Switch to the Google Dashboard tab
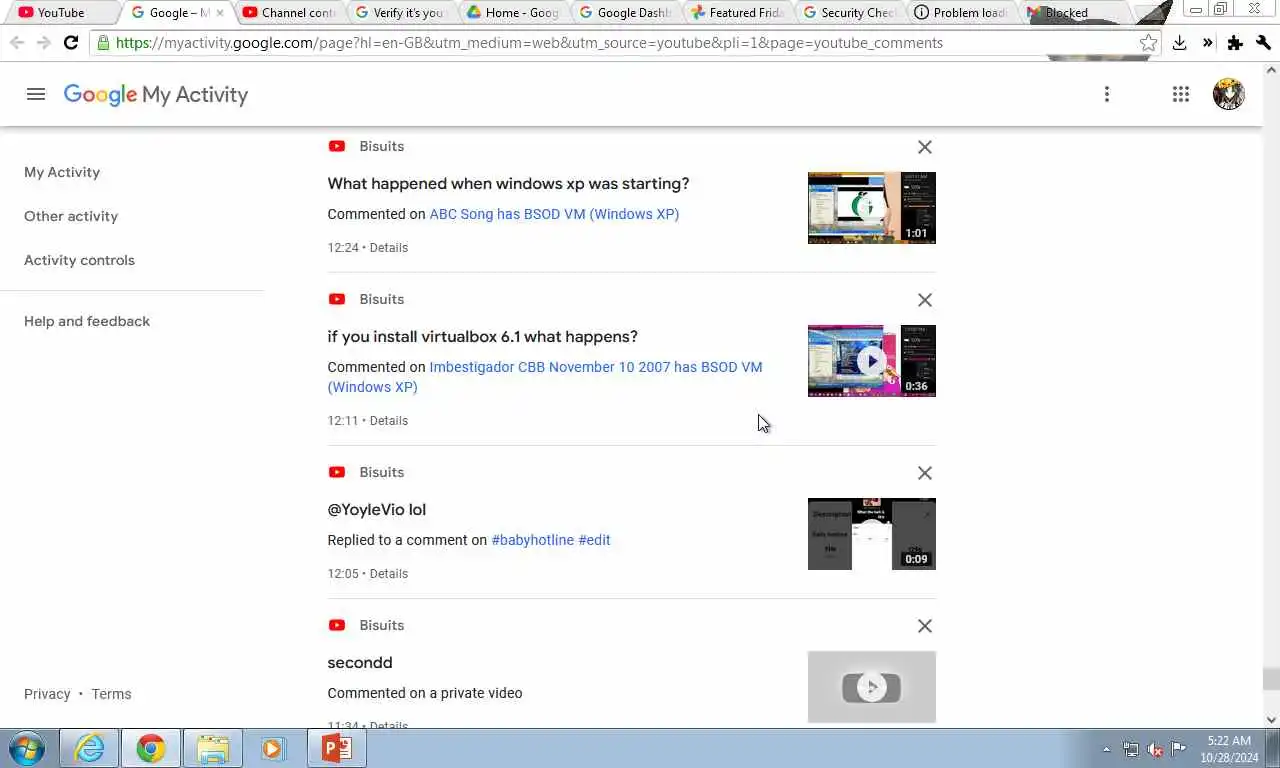This screenshot has height=768, width=1280. click(x=624, y=13)
